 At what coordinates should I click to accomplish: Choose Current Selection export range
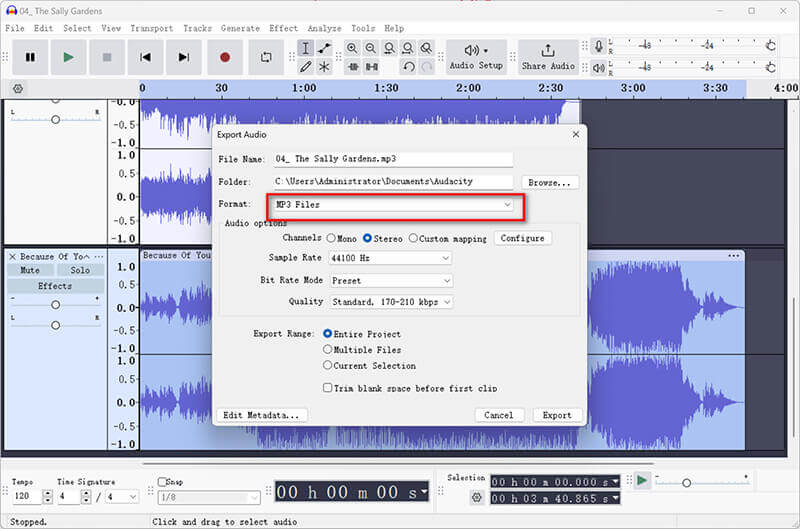(328, 365)
